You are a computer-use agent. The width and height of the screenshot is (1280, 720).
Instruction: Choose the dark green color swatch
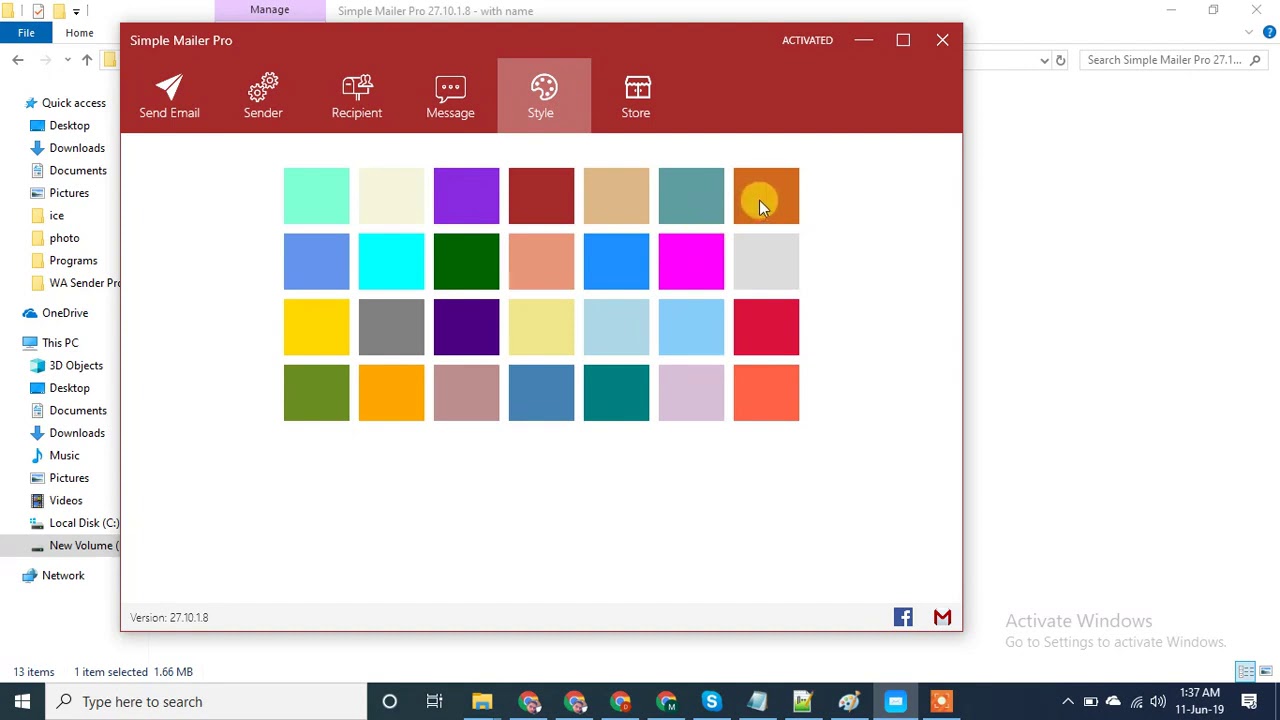466,262
